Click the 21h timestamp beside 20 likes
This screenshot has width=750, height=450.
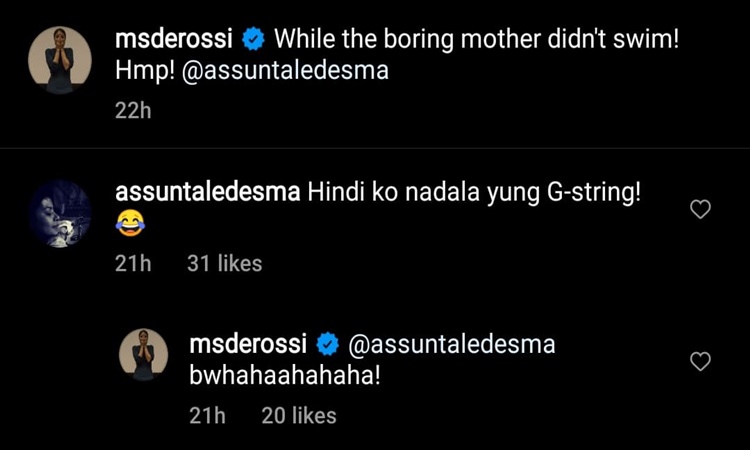click(207, 416)
